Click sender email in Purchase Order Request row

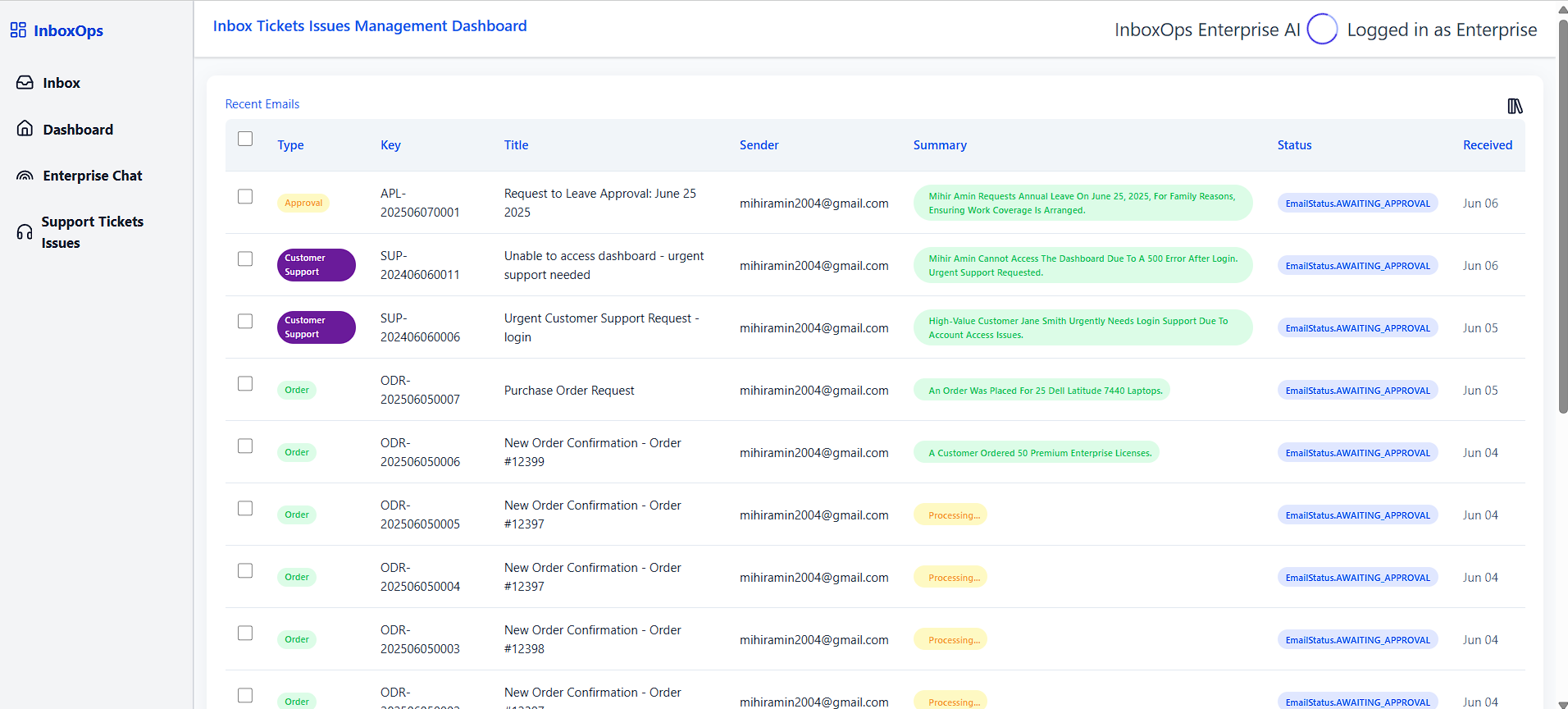pyautogui.click(x=814, y=391)
